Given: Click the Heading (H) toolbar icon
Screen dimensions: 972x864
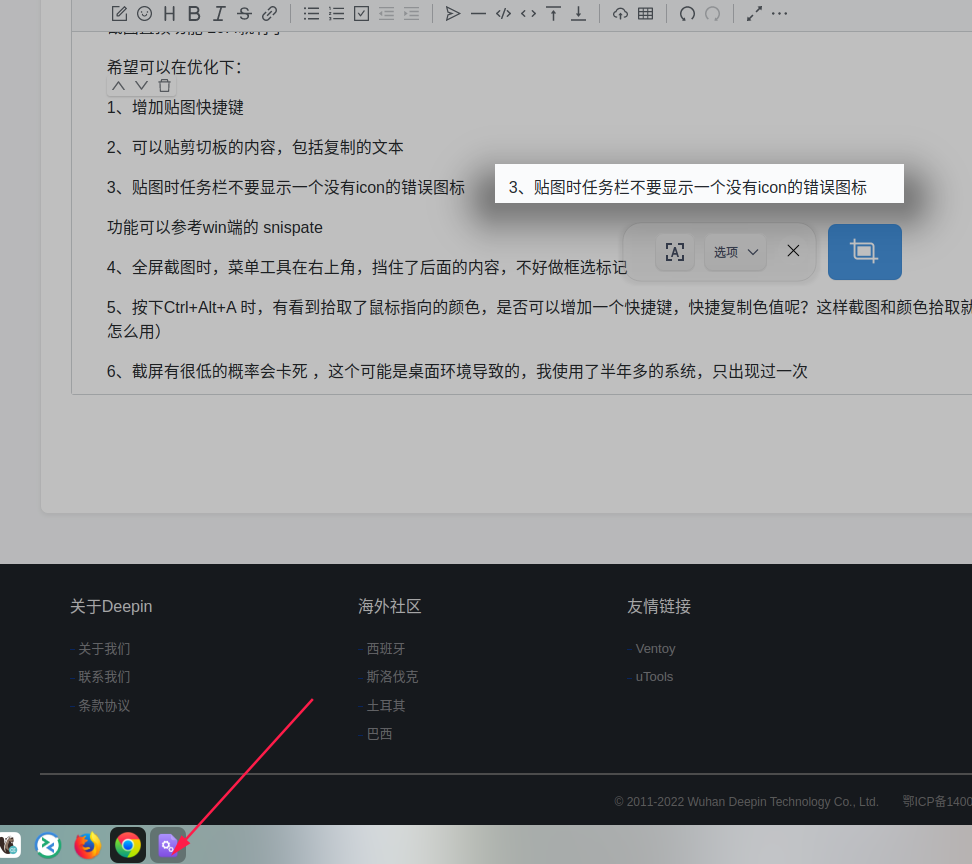Looking at the screenshot, I should 169,13.
